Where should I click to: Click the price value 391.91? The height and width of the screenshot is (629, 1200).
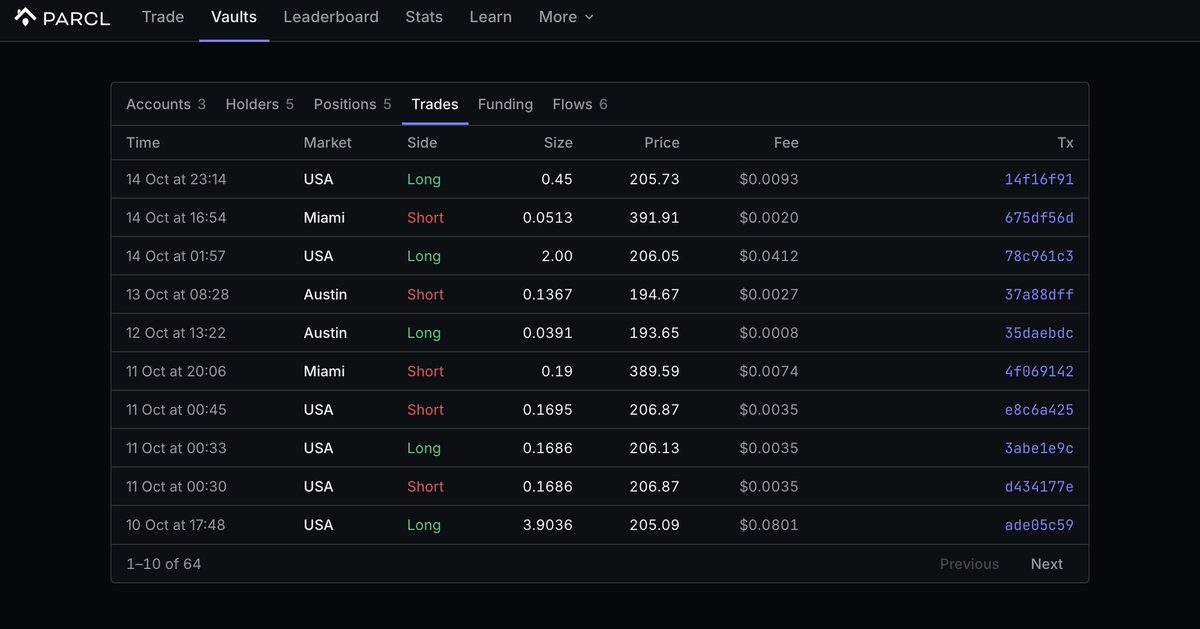(x=654, y=218)
